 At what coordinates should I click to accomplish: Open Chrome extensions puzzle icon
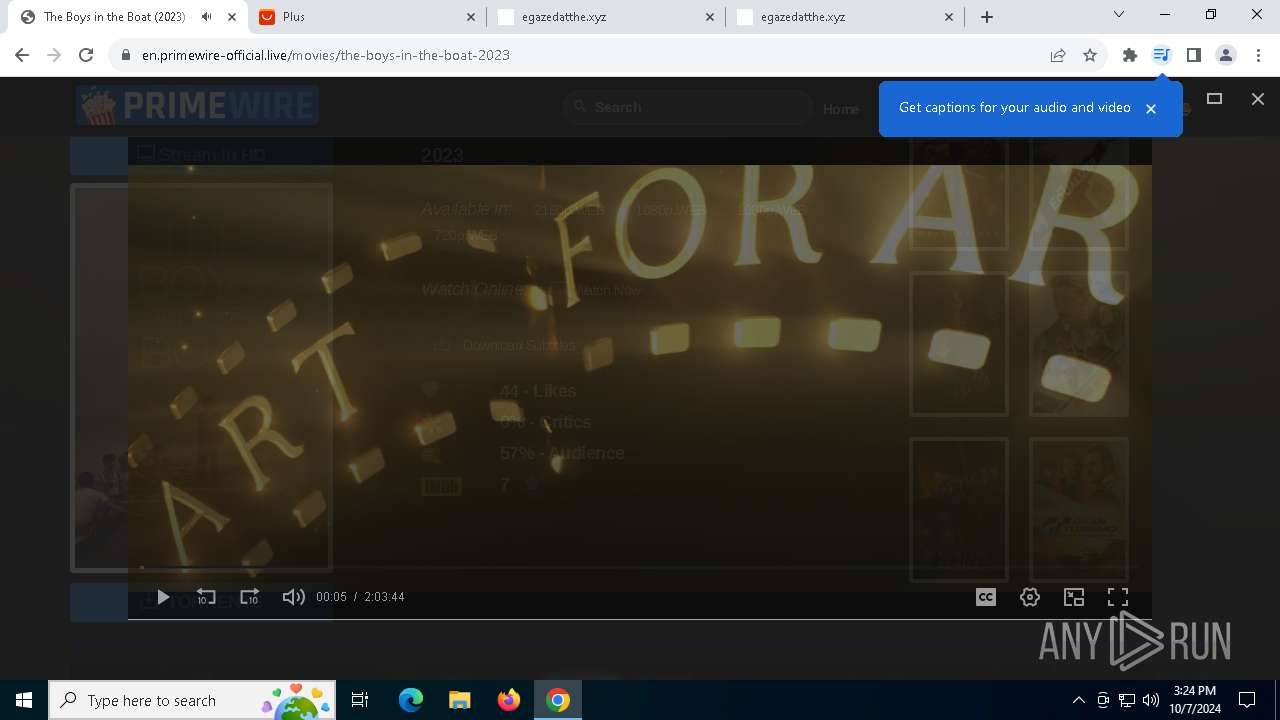[x=1130, y=55]
